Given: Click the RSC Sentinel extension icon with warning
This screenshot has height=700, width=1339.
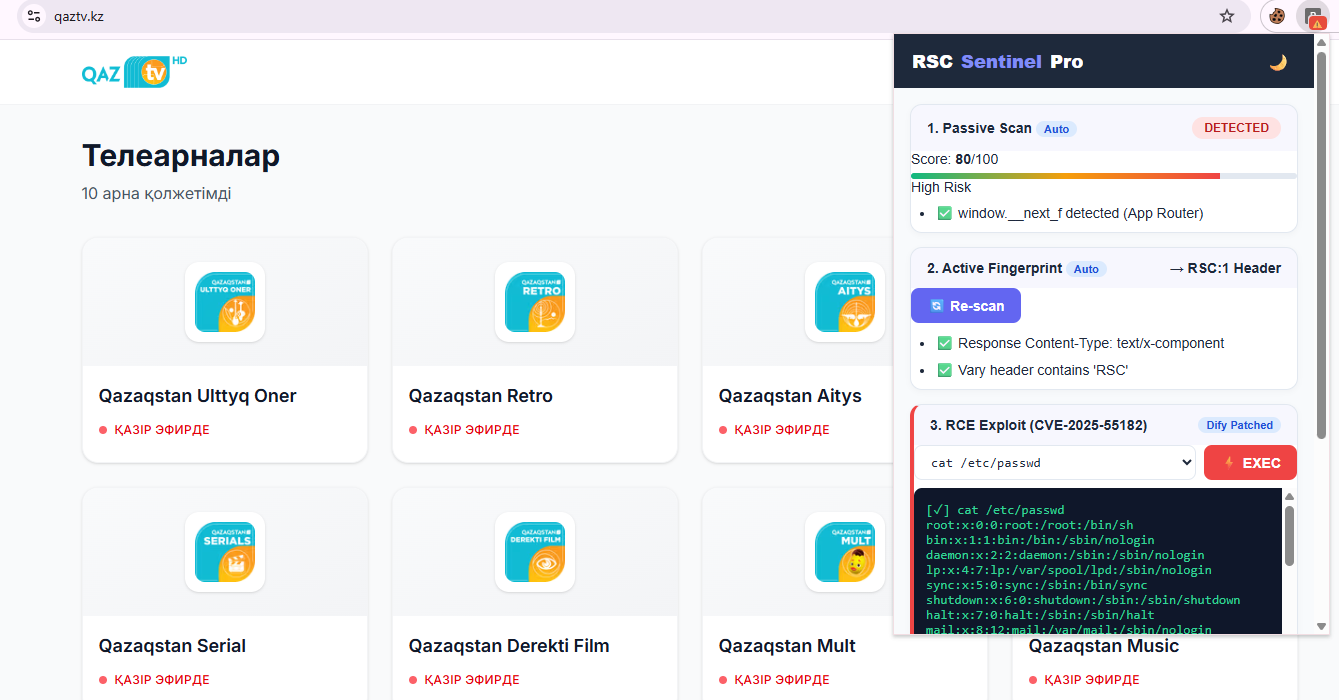Looking at the screenshot, I should [x=1313, y=16].
